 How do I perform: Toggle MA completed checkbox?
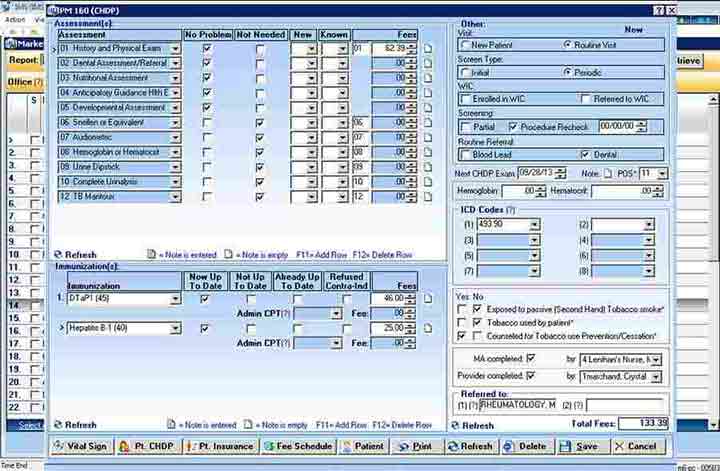tap(531, 358)
